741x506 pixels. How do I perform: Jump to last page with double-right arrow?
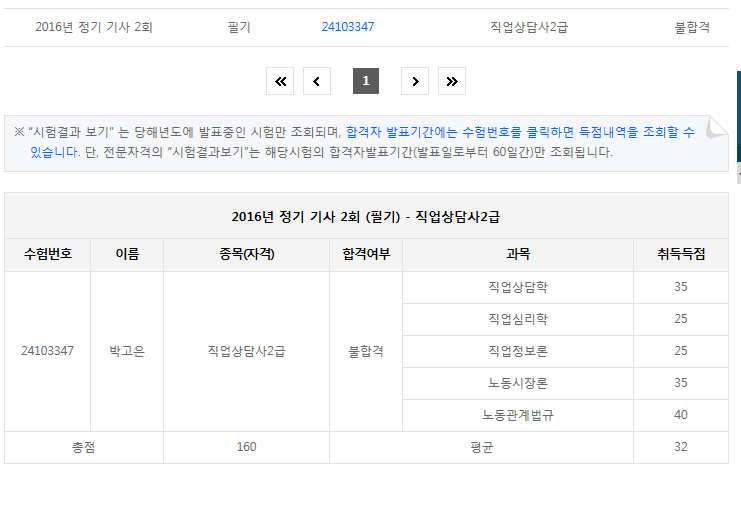(452, 81)
